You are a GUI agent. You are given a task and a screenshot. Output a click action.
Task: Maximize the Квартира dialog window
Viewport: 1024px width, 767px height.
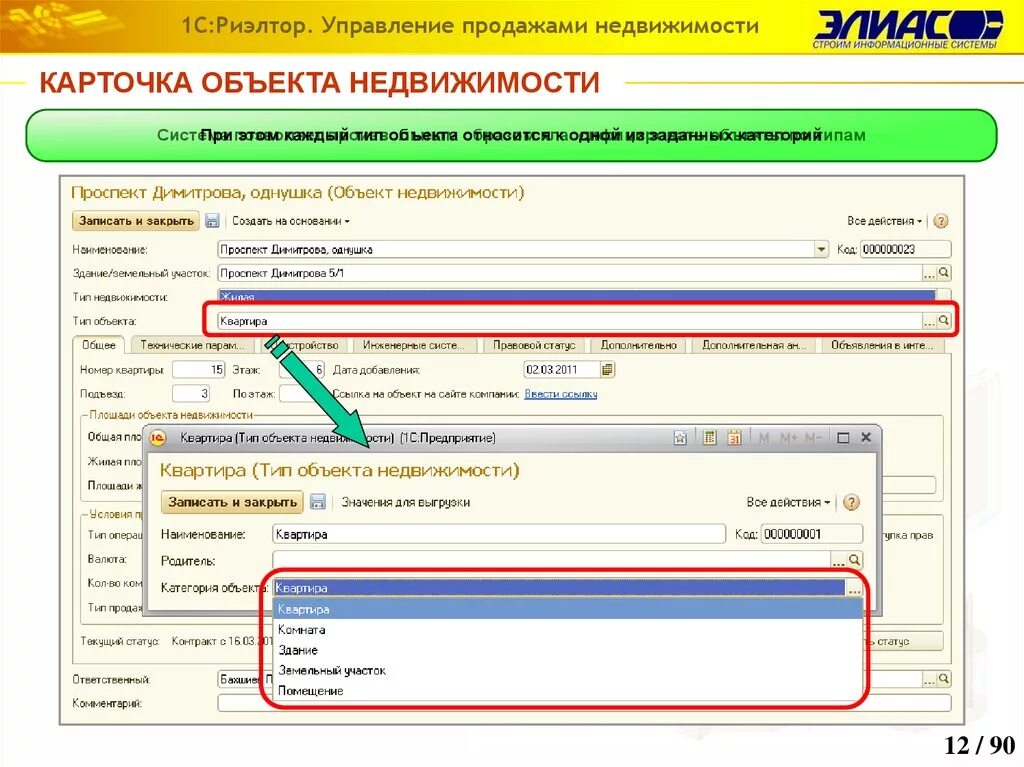tap(843, 438)
